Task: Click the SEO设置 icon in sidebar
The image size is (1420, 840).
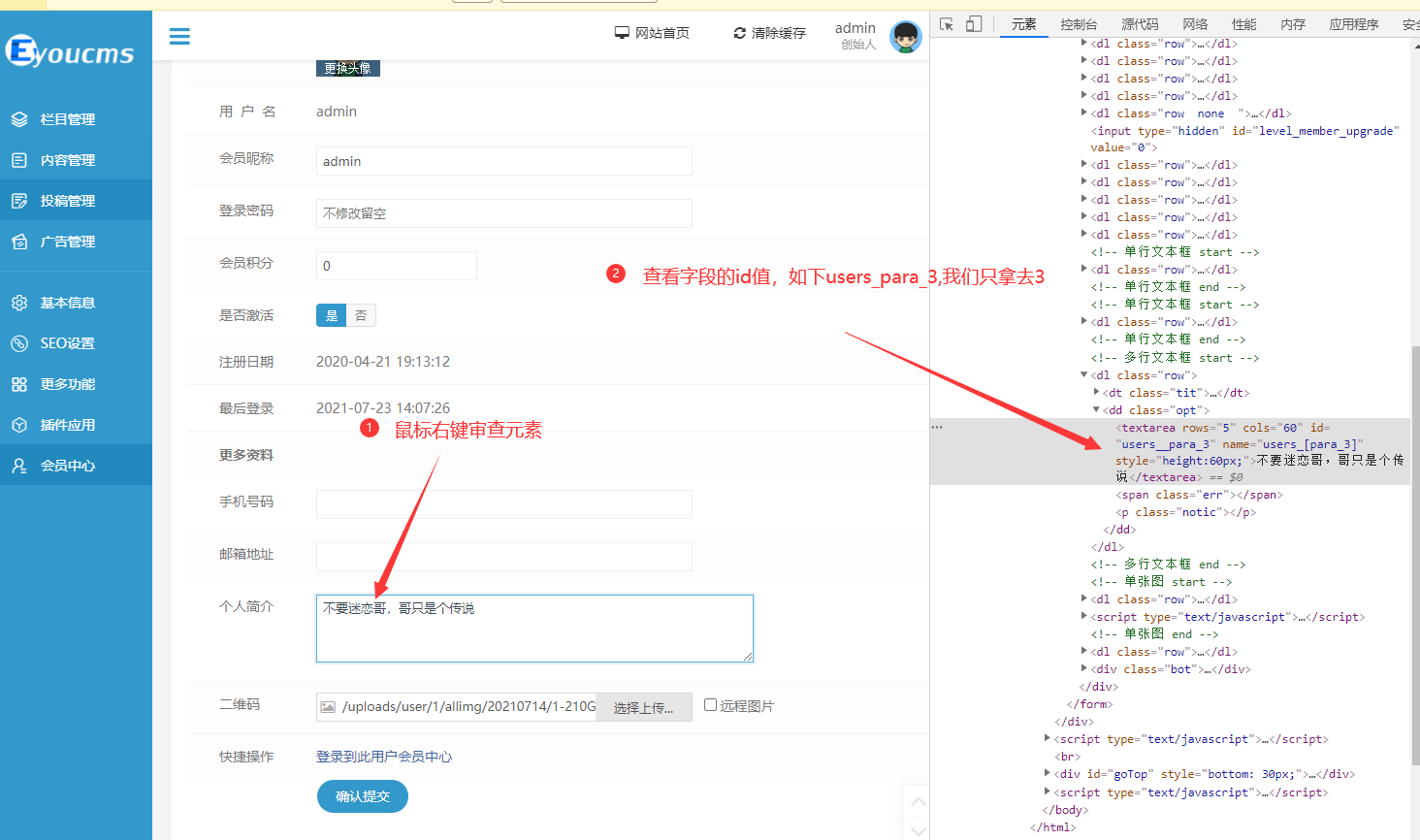Action: coord(19,343)
